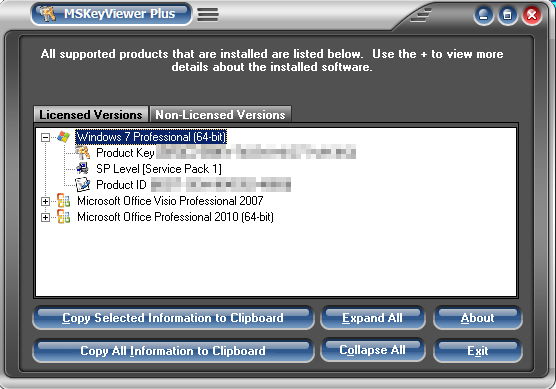Click the Product ID document icon

(83, 185)
